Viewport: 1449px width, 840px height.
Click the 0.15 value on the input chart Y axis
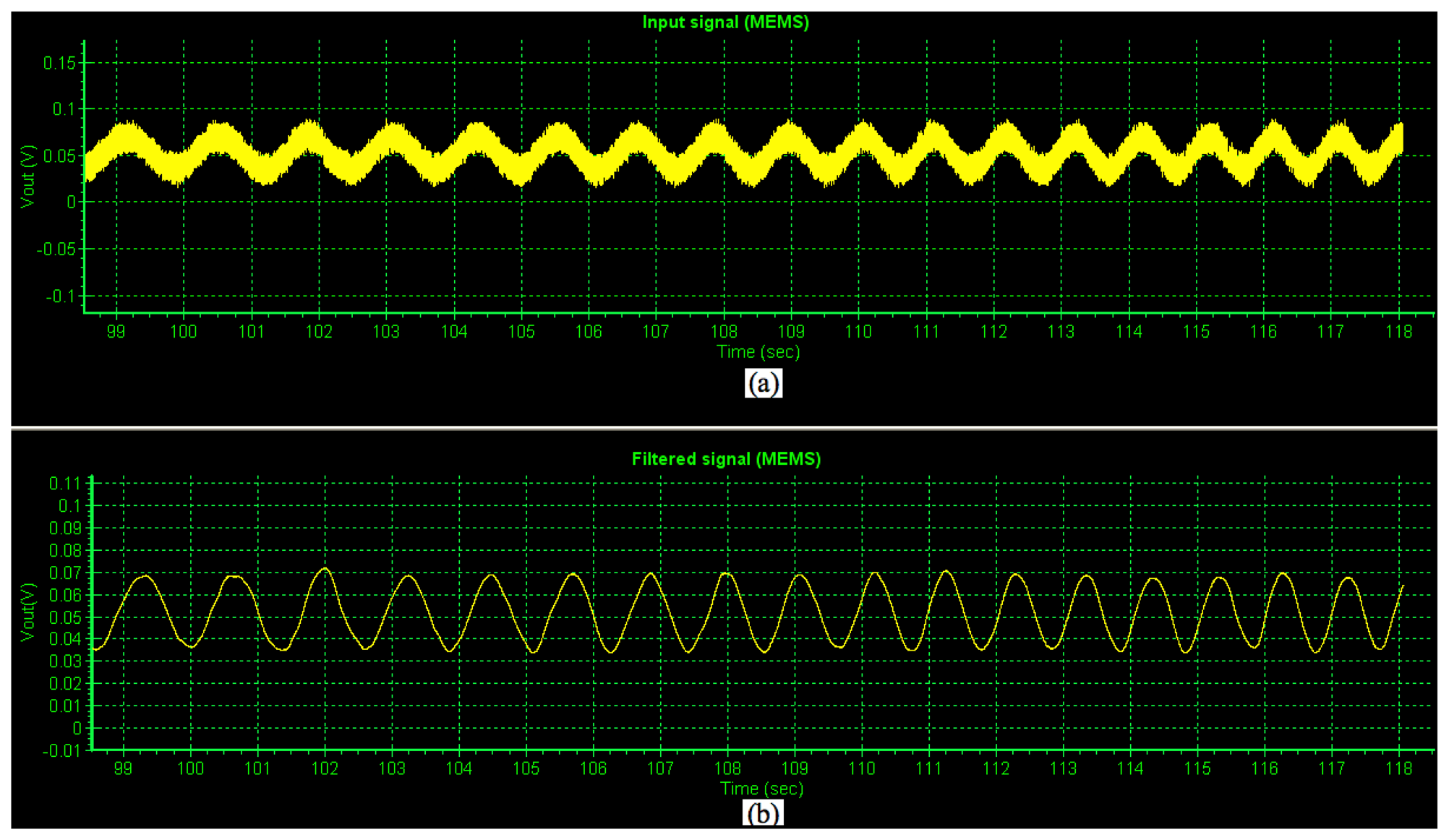coord(59,64)
